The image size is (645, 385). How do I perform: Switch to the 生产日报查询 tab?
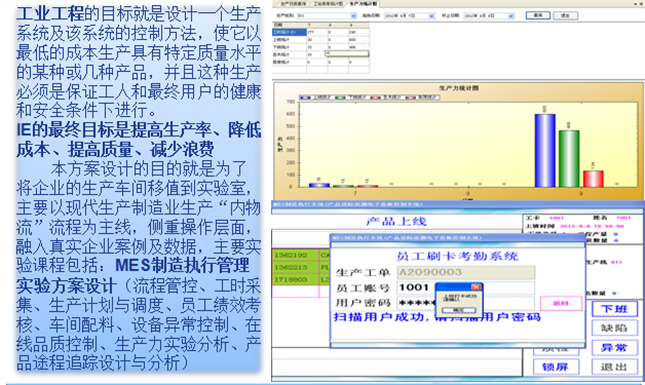tap(293, 4)
